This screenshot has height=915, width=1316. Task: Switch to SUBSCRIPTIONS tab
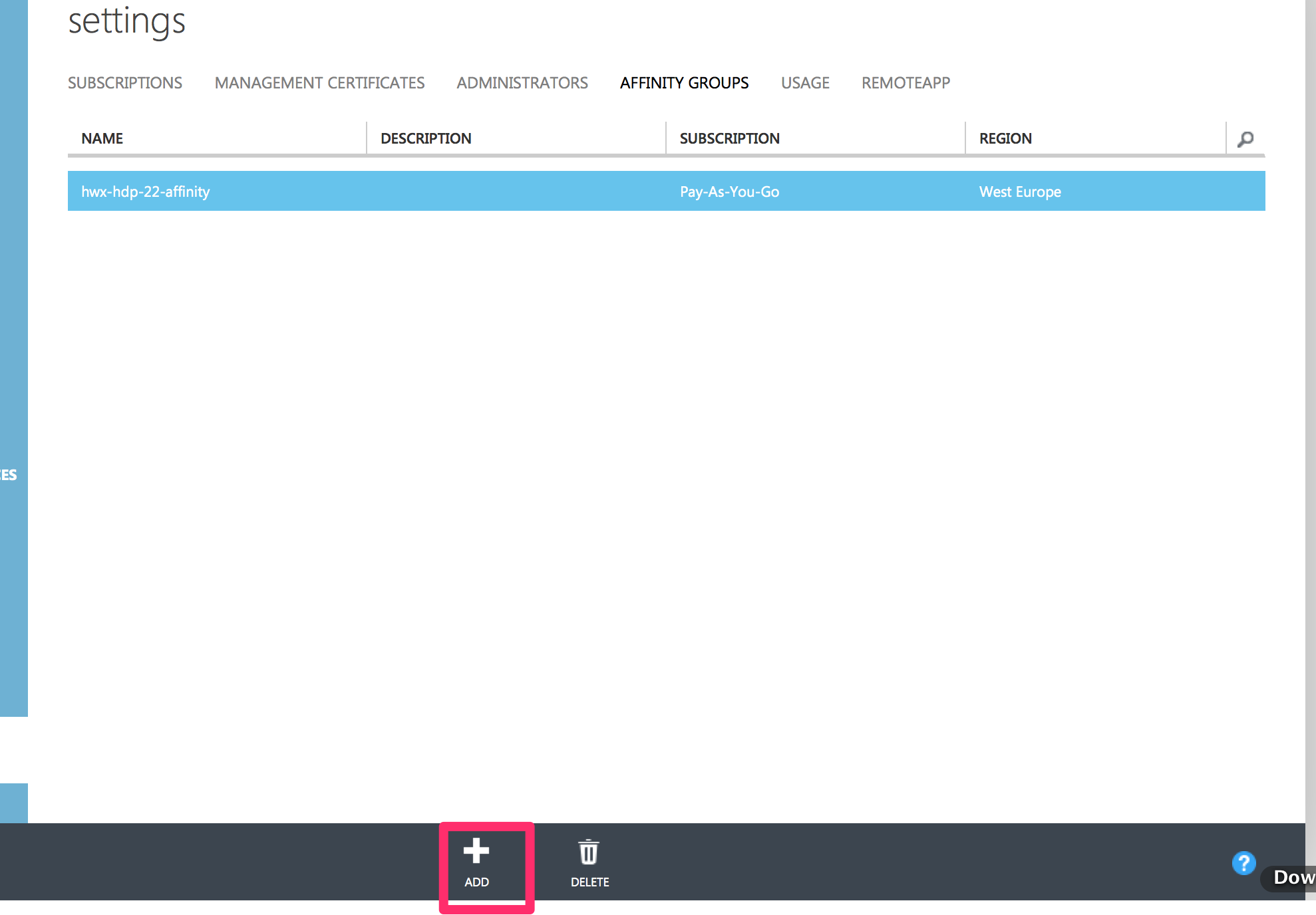[125, 83]
